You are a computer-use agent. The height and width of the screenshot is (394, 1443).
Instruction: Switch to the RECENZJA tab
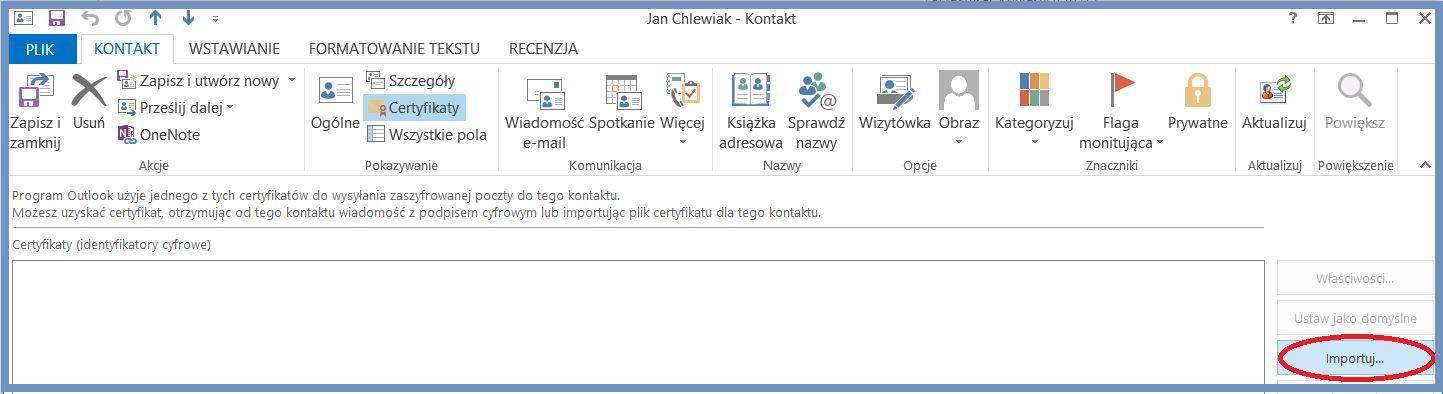(x=543, y=48)
